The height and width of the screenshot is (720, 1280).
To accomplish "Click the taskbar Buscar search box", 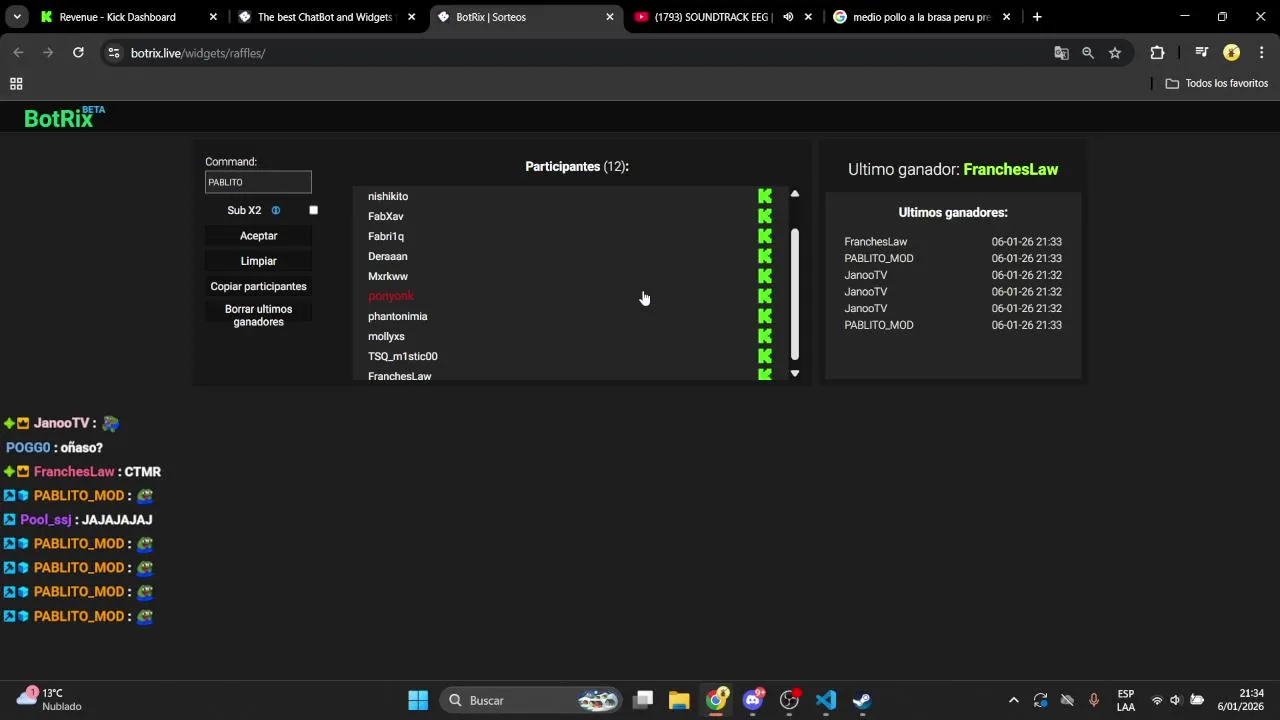I will coord(532,700).
